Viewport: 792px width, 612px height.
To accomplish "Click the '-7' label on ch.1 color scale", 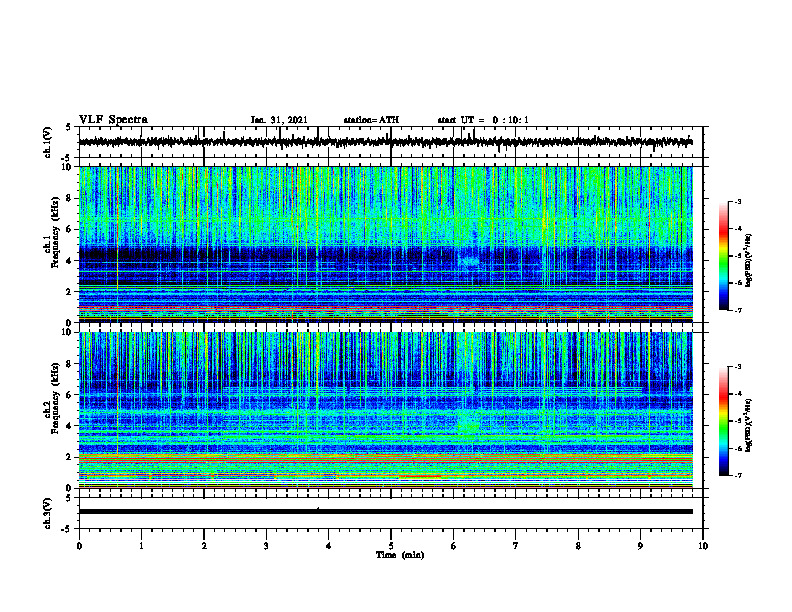I will pyautogui.click(x=738, y=310).
